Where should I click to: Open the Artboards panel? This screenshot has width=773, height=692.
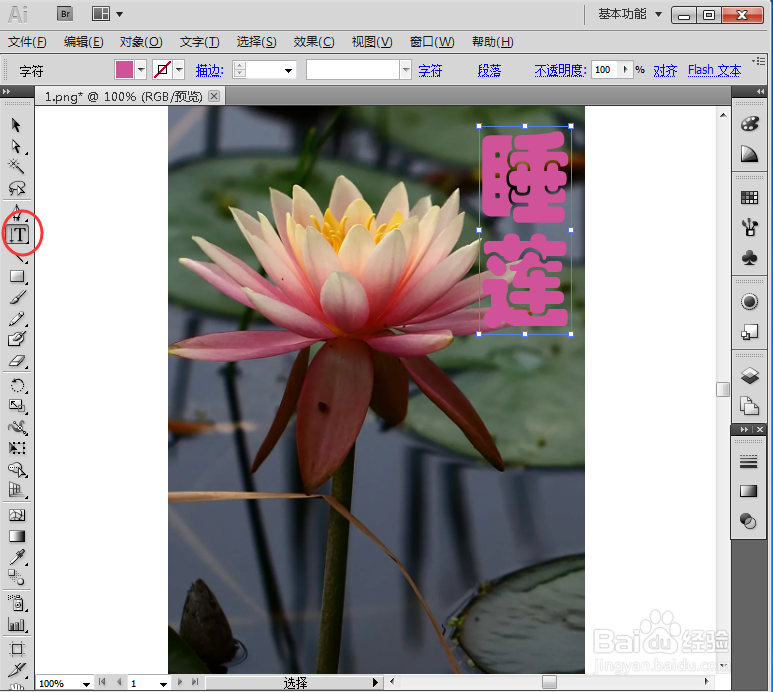click(749, 407)
